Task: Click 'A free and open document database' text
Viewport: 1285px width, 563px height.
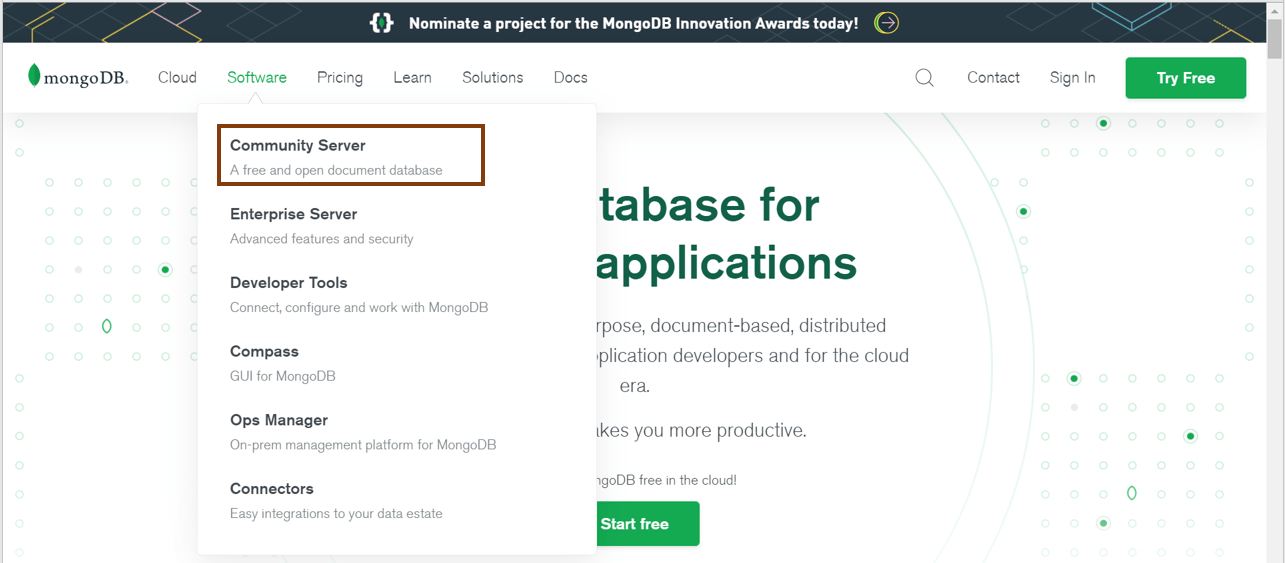Action: (336, 170)
